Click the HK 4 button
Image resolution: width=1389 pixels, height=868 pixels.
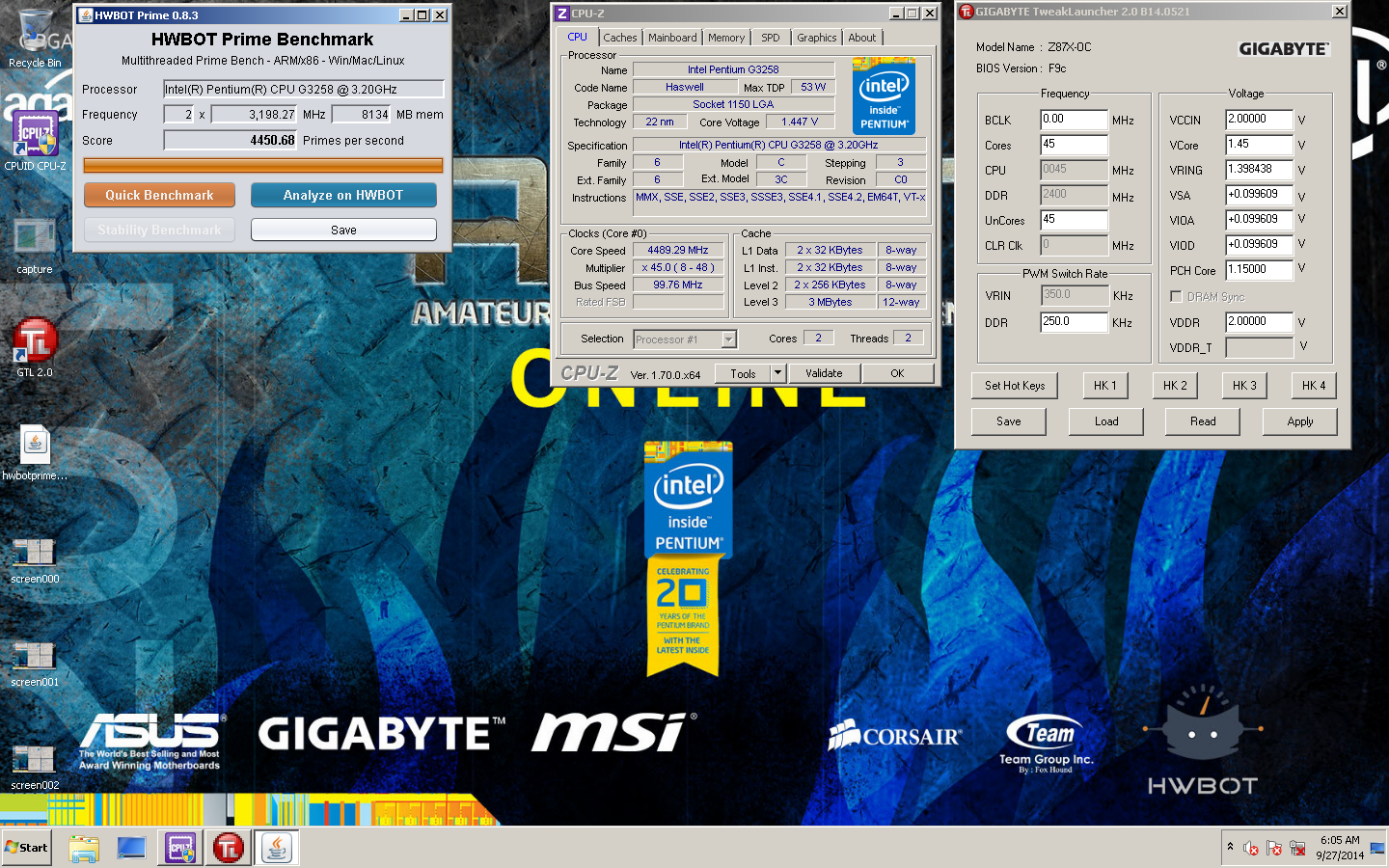point(1314,386)
